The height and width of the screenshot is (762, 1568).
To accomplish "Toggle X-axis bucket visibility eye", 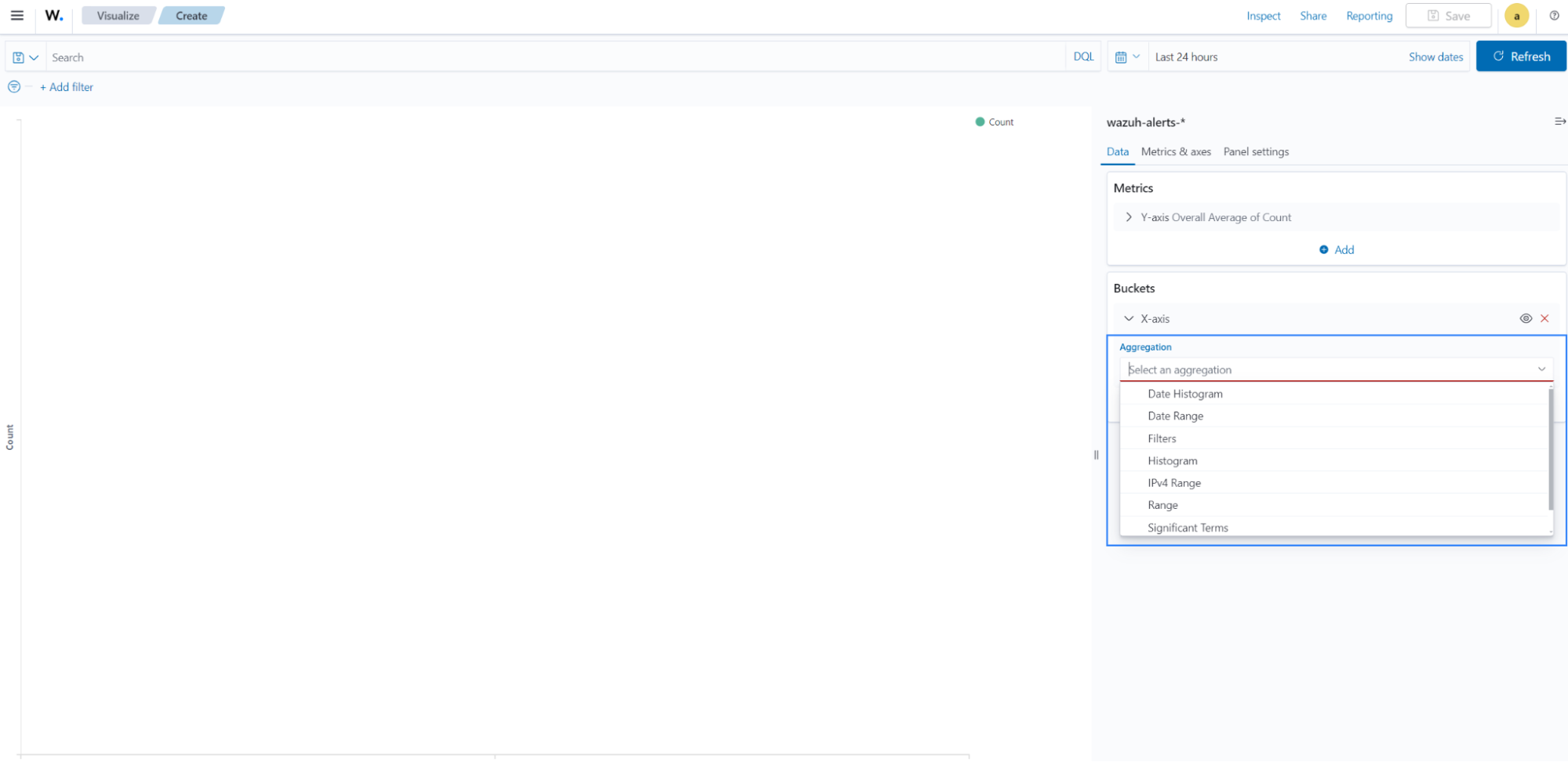I will [1526, 318].
